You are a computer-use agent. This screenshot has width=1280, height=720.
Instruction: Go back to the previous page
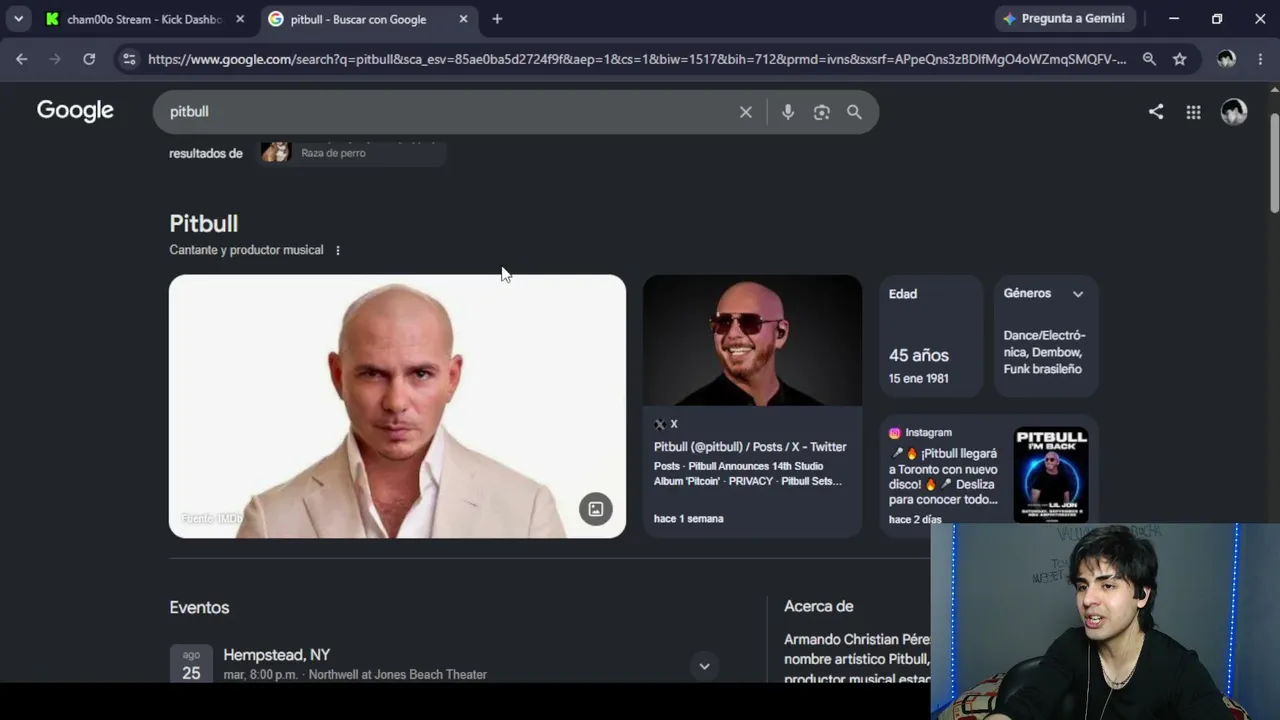(22, 59)
